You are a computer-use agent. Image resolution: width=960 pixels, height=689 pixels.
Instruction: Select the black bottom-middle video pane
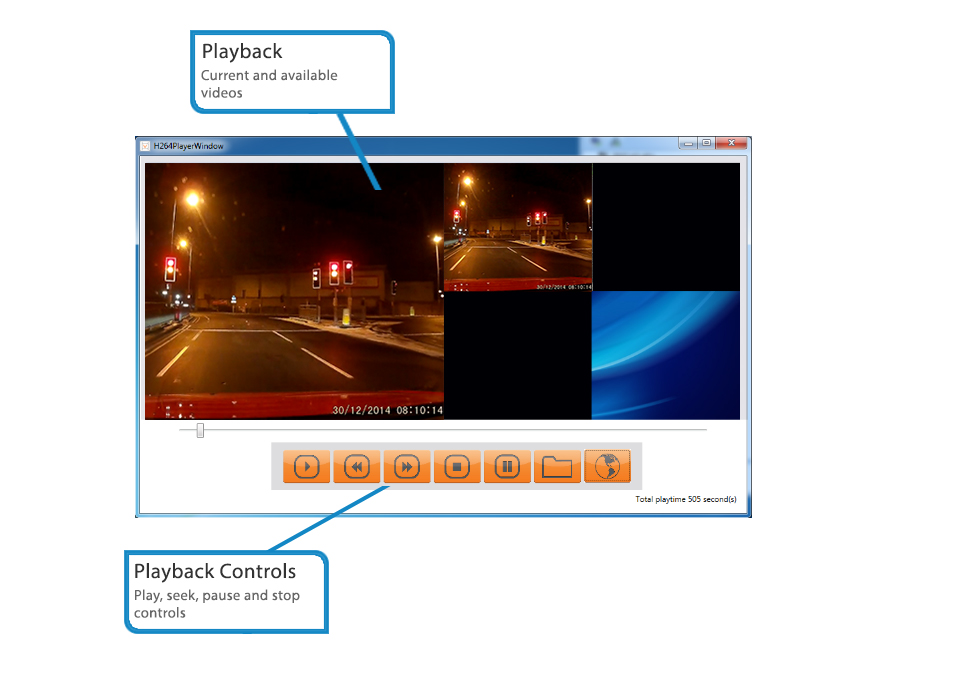pyautogui.click(x=517, y=355)
